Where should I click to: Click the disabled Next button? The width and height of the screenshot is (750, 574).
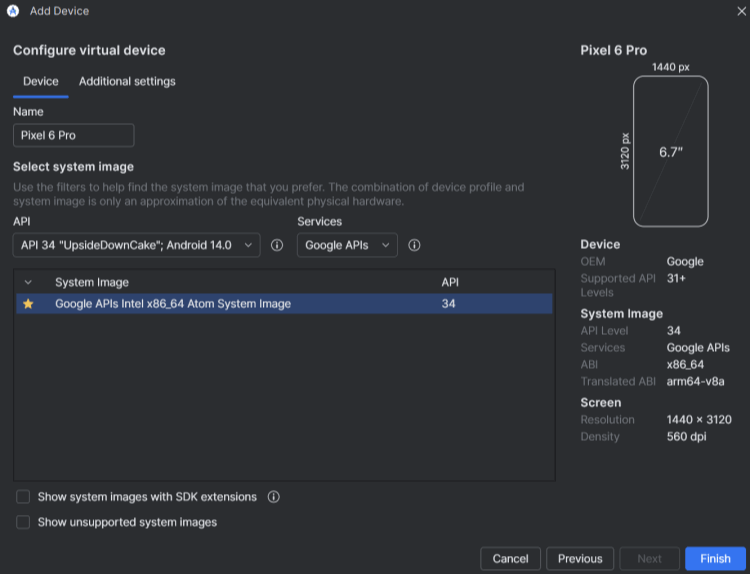tap(650, 559)
